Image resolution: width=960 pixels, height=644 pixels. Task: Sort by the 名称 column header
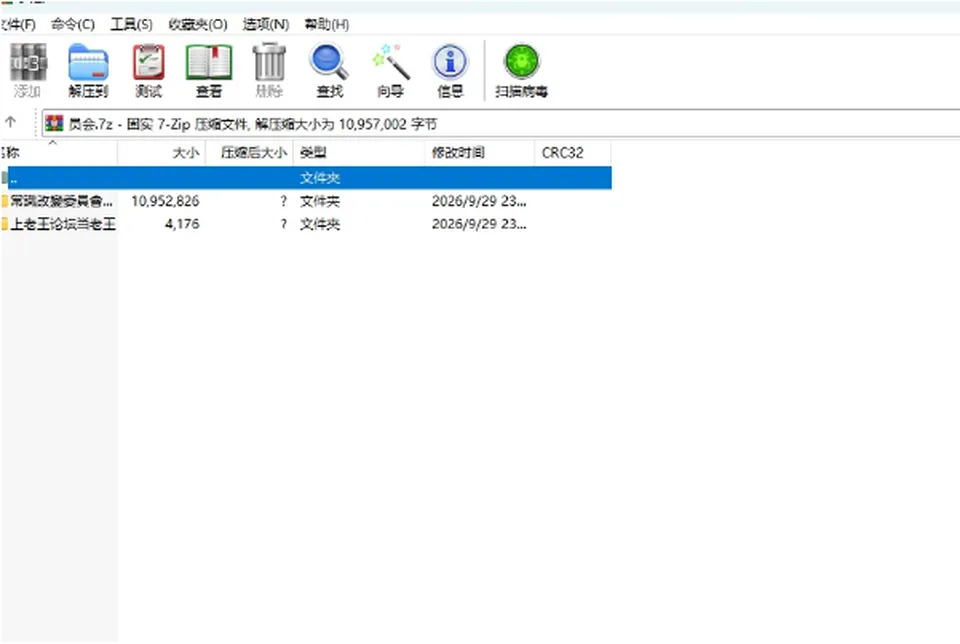point(59,152)
